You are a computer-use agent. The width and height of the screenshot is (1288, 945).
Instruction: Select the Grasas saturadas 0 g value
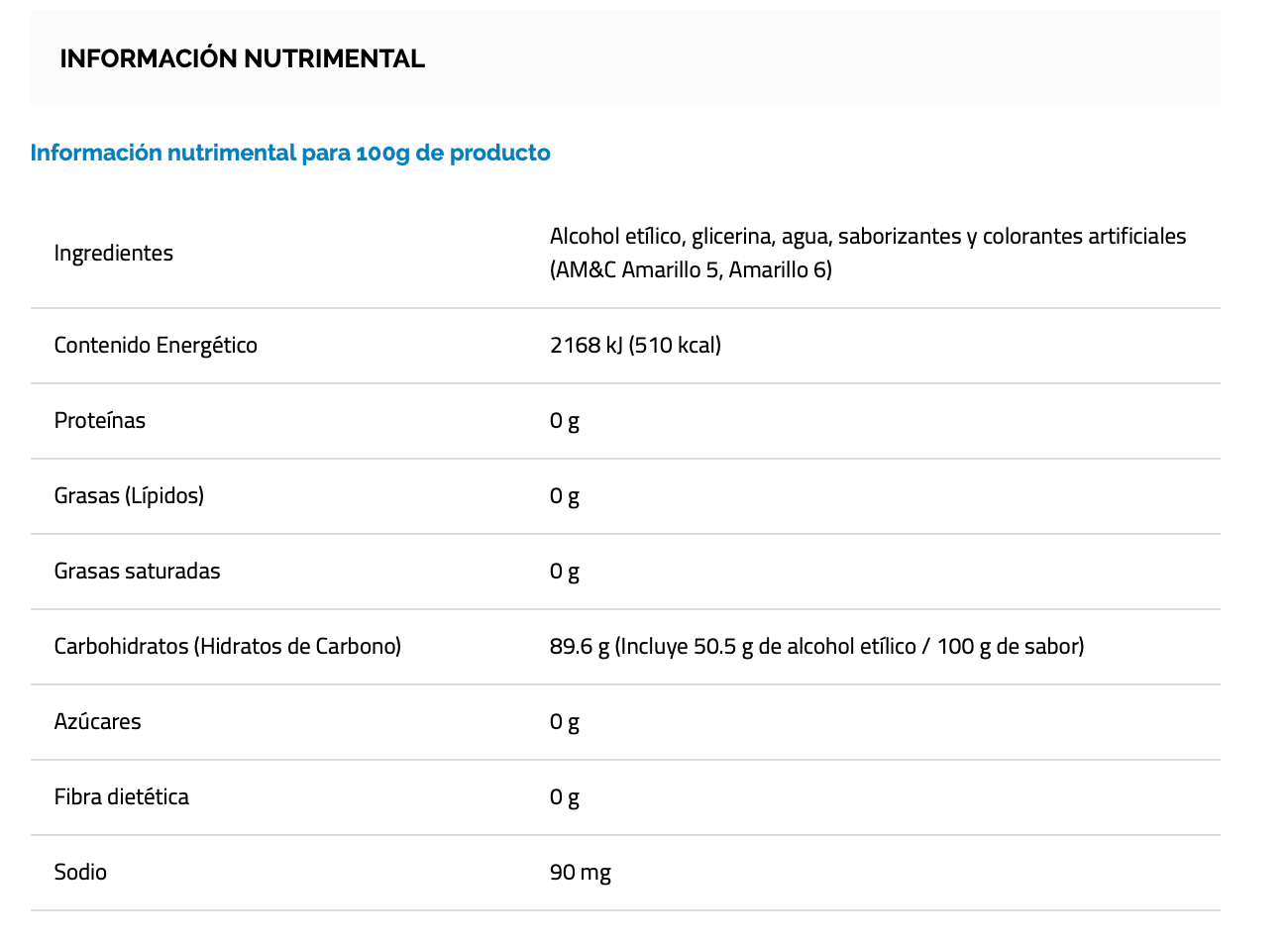coord(565,572)
